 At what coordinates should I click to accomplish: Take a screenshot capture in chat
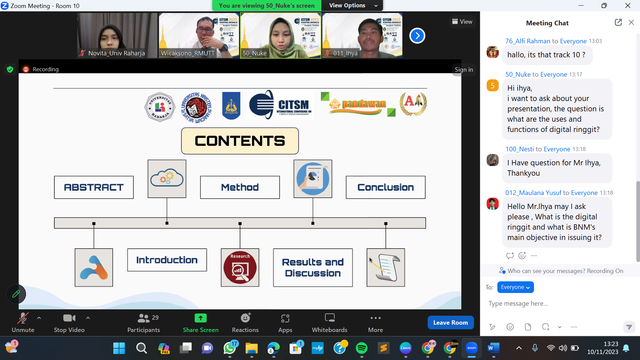coord(545,327)
